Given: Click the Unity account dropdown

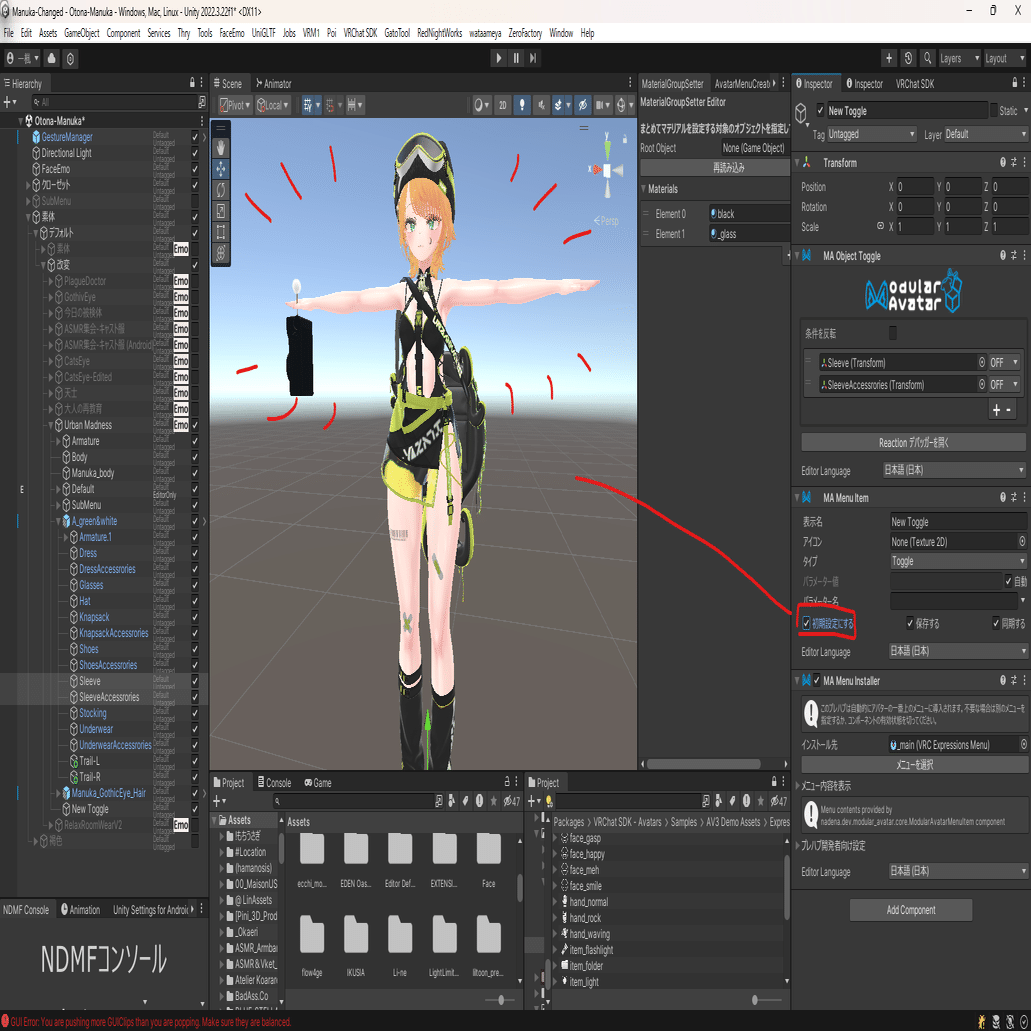Looking at the screenshot, I should tap(22, 58).
